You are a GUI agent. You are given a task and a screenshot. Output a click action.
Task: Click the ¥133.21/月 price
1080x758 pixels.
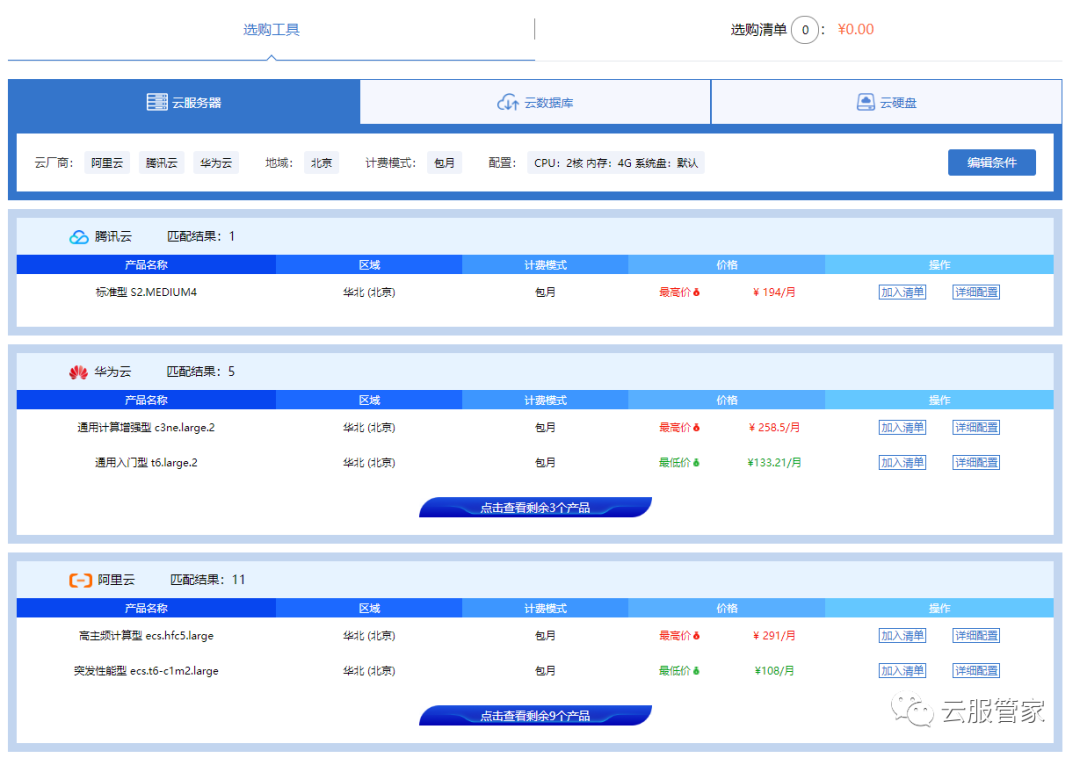coord(774,463)
